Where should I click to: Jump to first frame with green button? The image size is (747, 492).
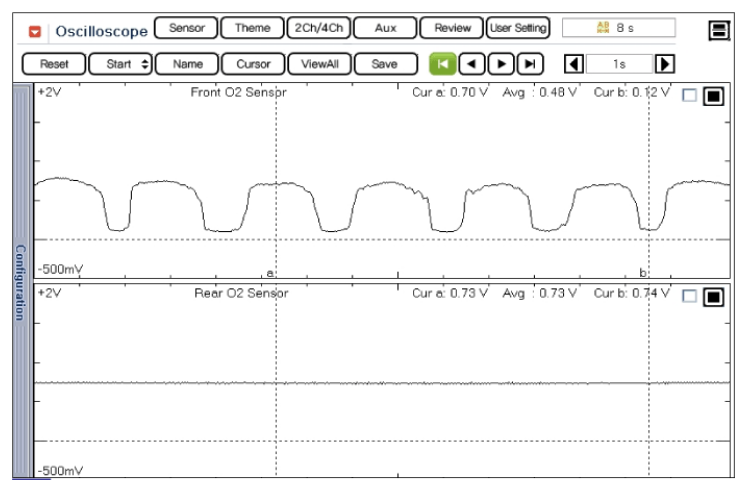point(441,64)
